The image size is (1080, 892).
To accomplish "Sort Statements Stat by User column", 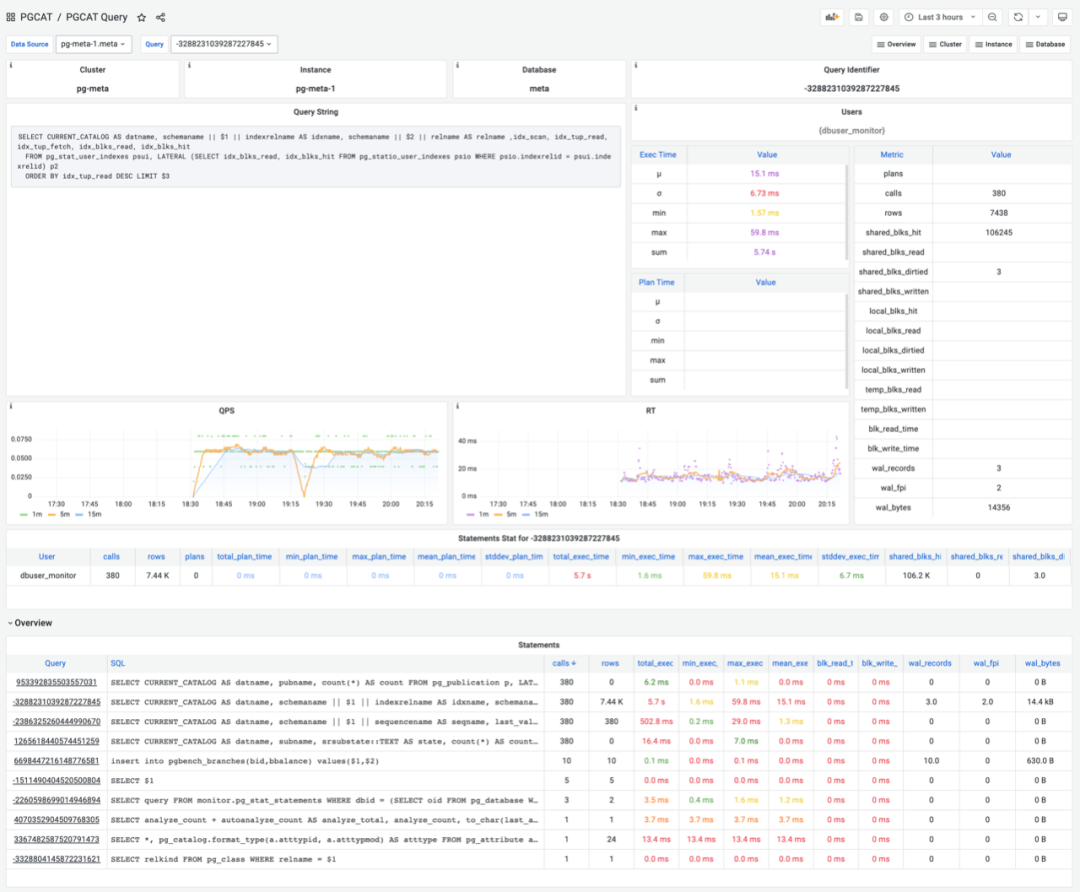I will click(47, 557).
